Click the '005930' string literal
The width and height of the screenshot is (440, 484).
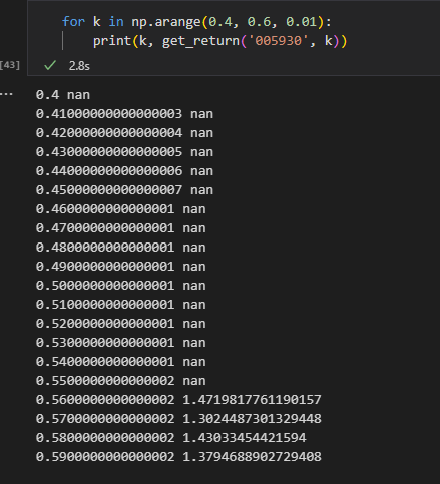(x=278, y=41)
